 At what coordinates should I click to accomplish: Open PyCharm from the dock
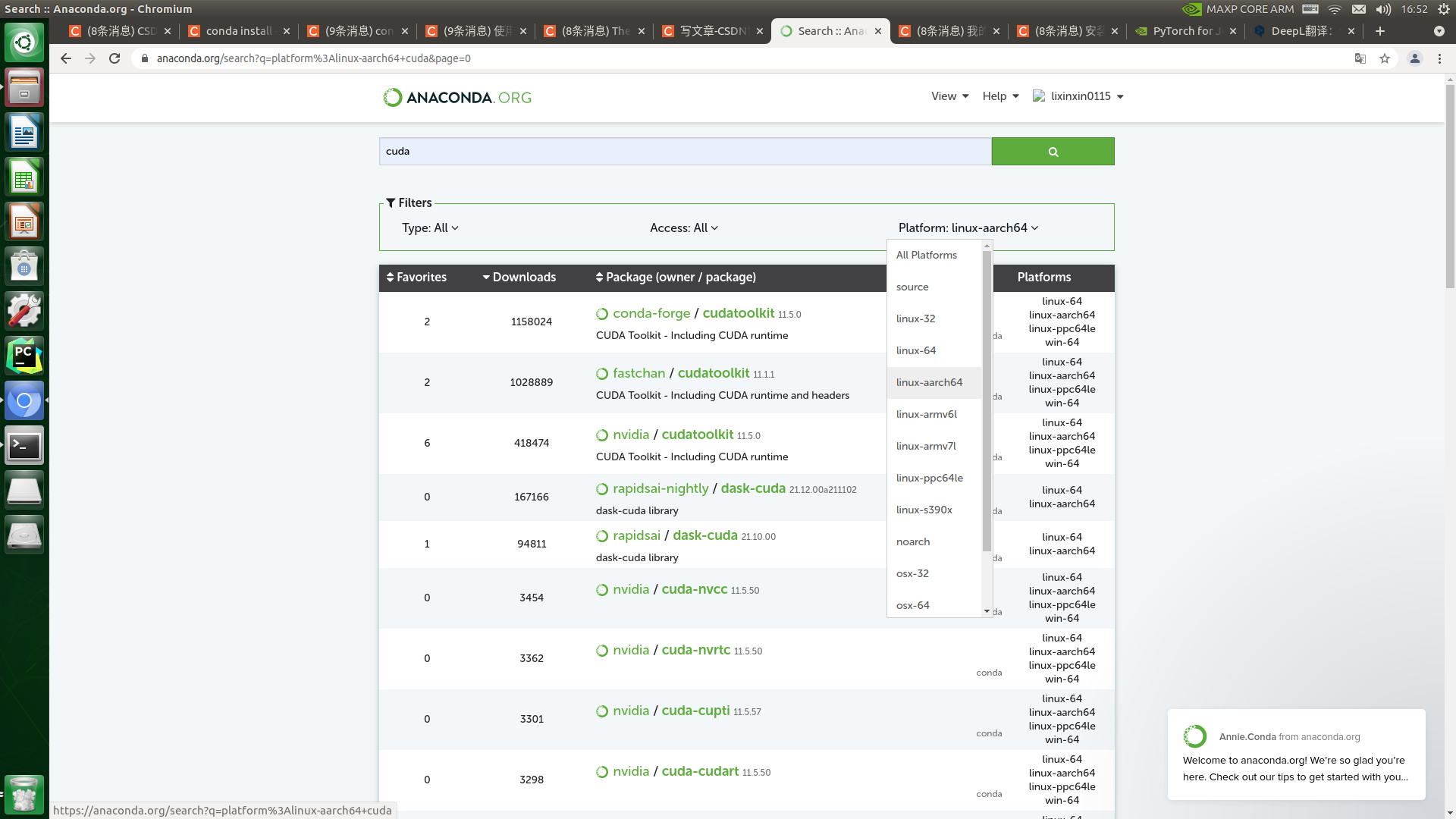click(24, 356)
